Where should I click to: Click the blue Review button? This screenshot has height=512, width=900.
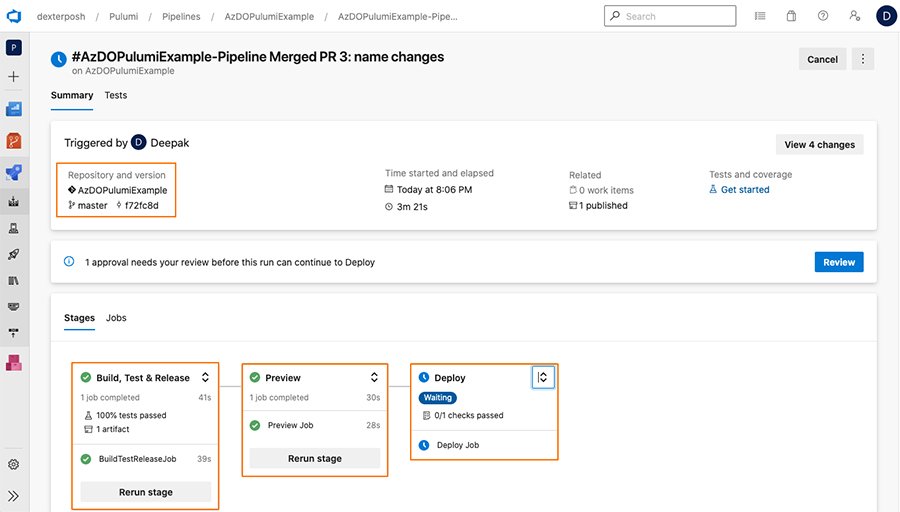[838, 262]
